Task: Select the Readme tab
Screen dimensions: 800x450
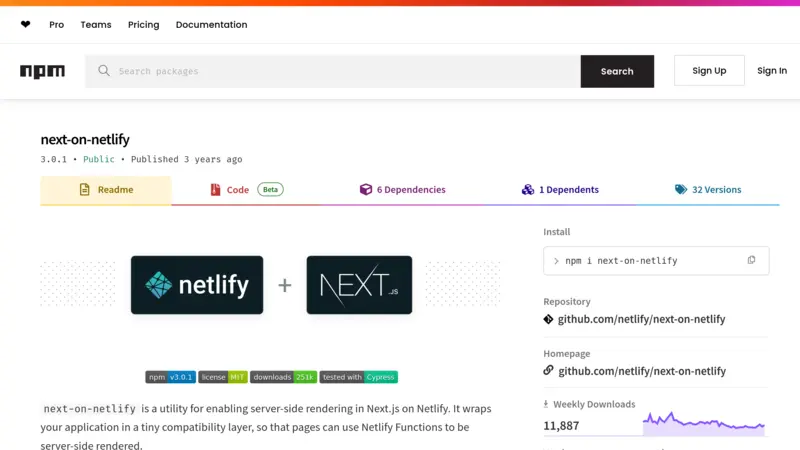Action: tap(106, 190)
